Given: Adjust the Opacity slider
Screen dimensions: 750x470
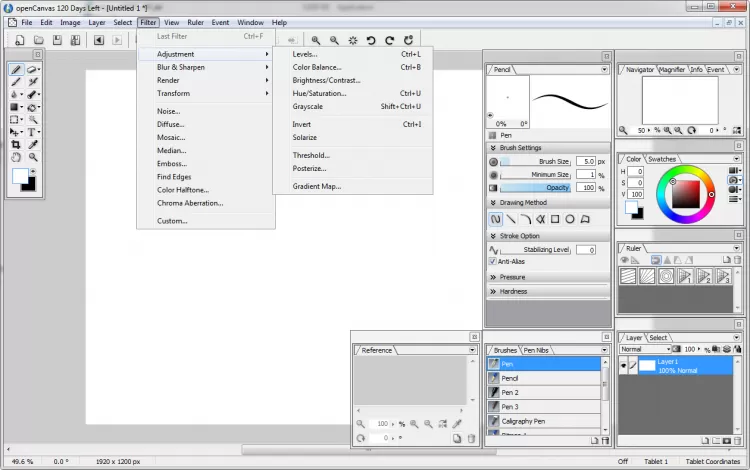Looking at the screenshot, I should (536, 188).
